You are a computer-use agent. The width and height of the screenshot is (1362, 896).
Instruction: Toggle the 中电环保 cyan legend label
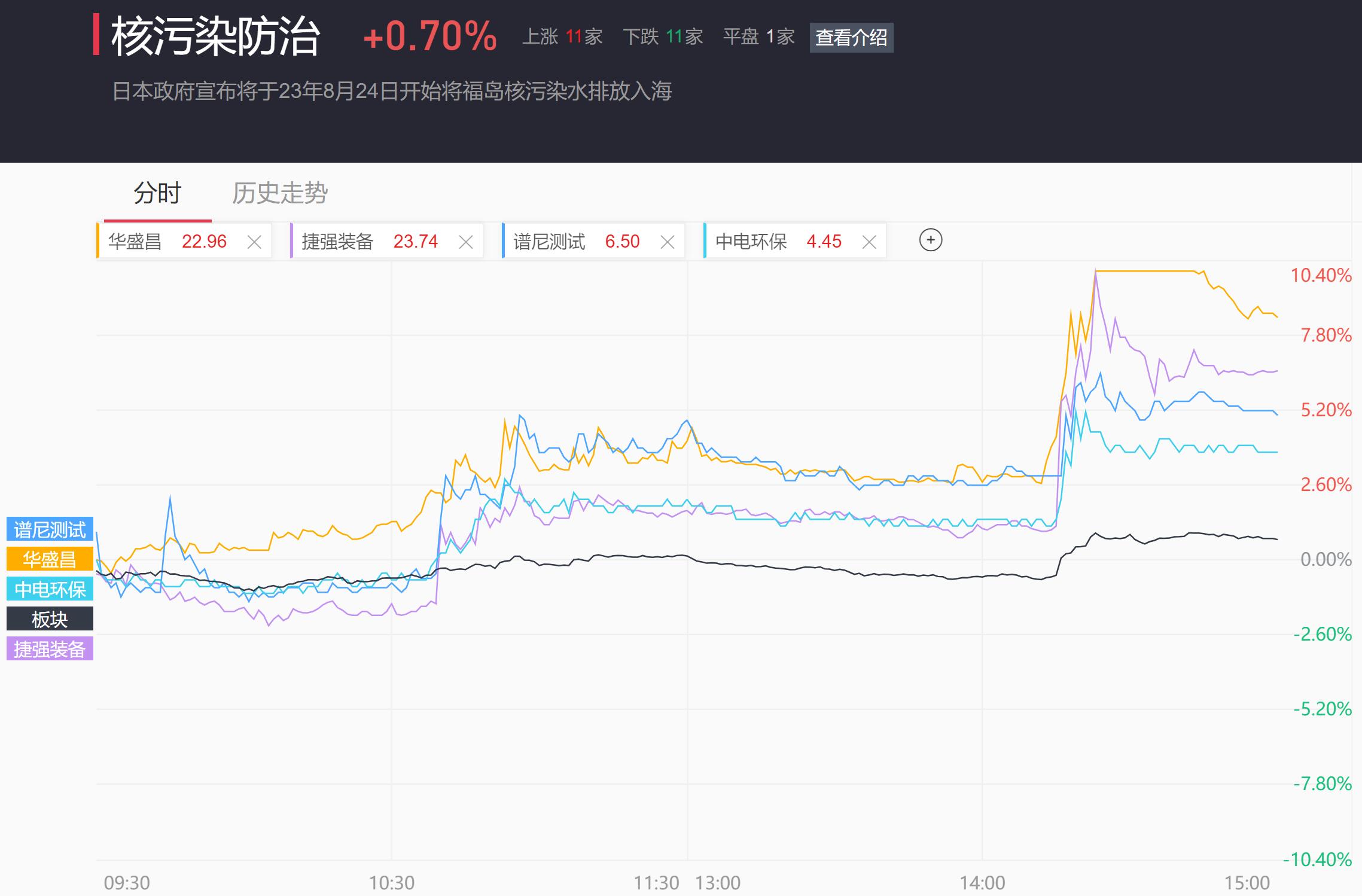coord(50,589)
